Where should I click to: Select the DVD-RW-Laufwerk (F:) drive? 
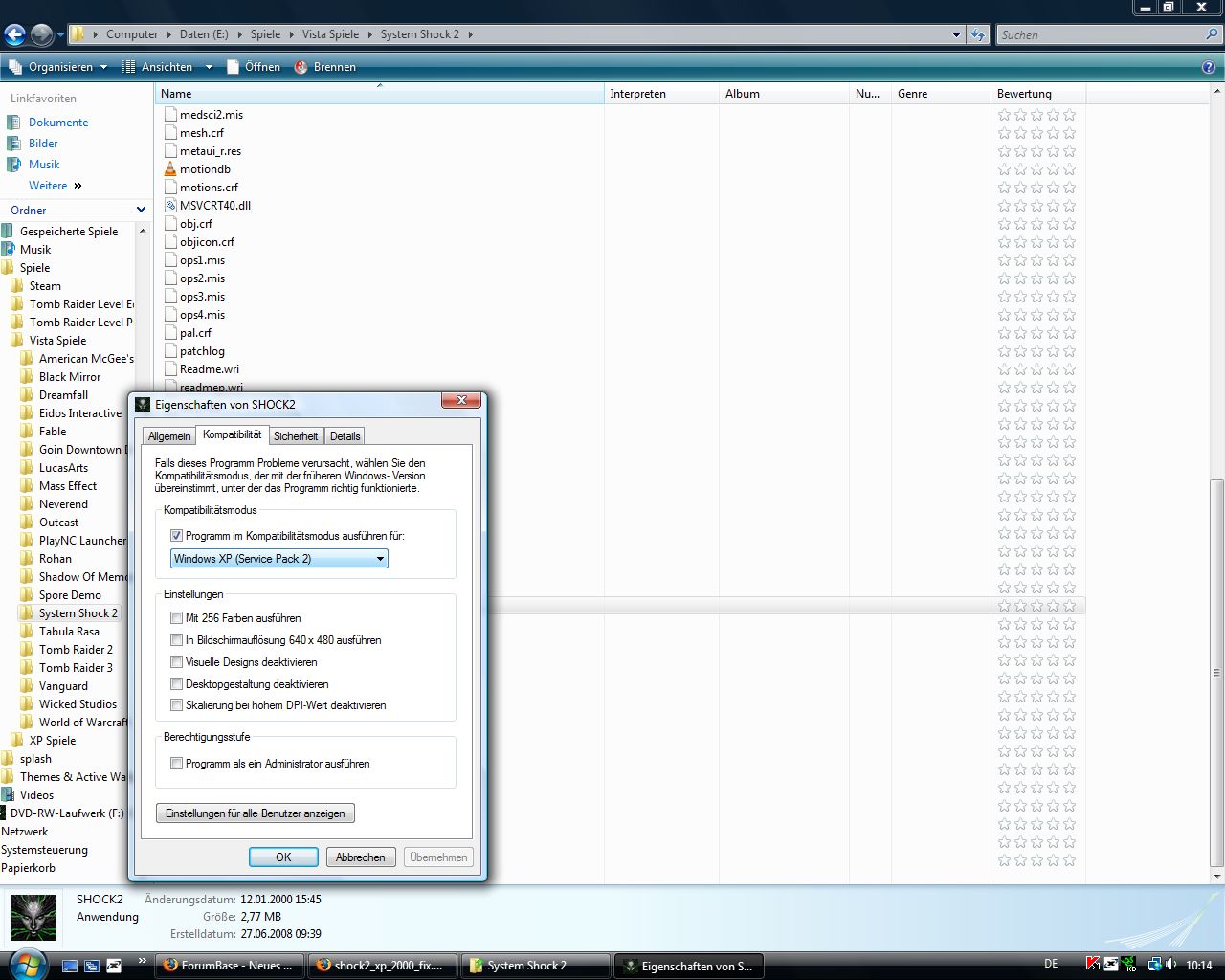(x=66, y=813)
